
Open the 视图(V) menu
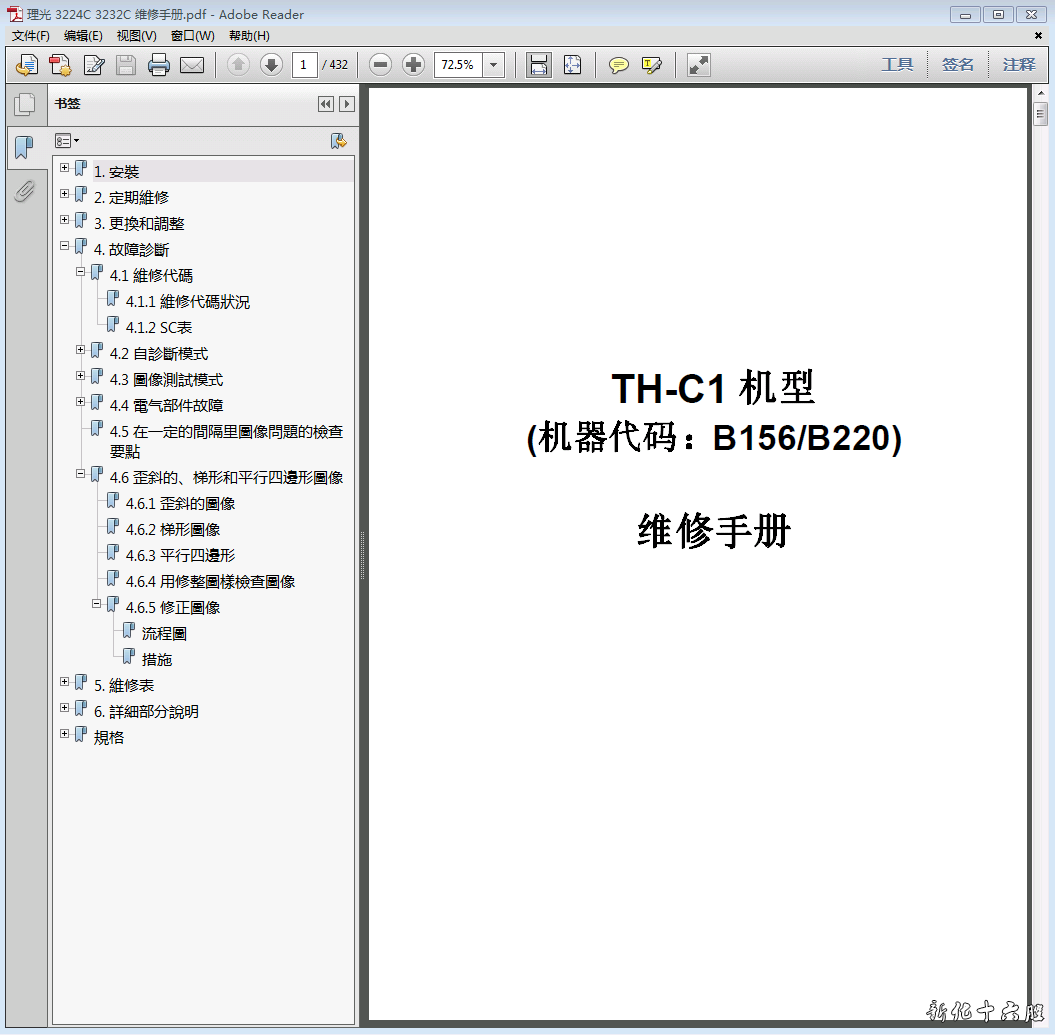(137, 36)
